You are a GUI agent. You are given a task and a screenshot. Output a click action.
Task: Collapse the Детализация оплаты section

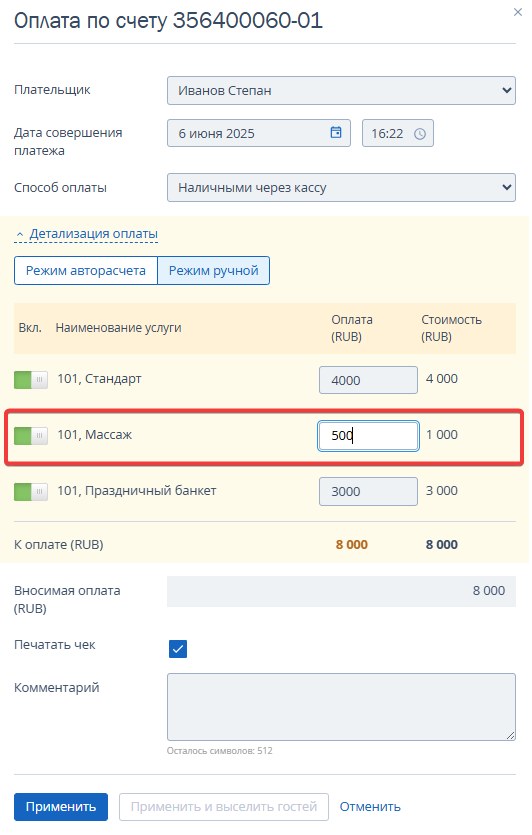[x=93, y=234]
